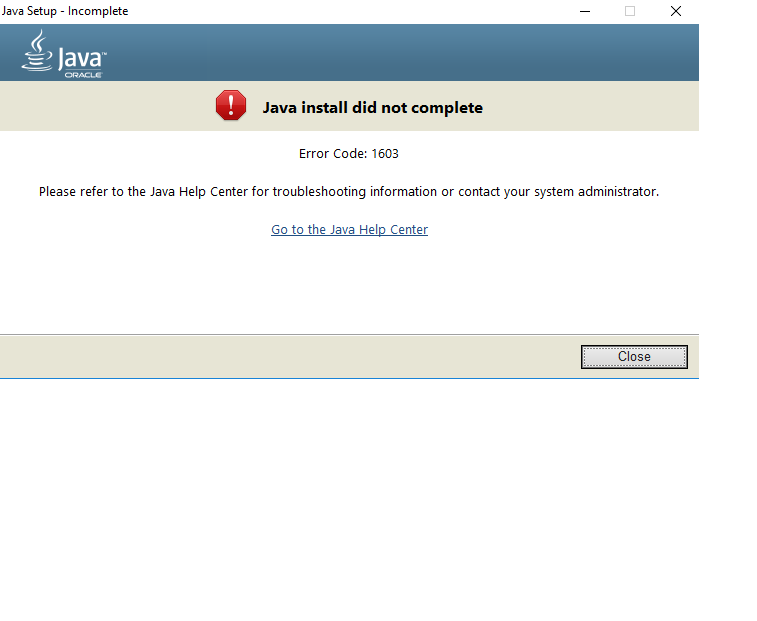Image resolution: width=757 pixels, height=621 pixels.
Task: Click the Please refer to Java Help Center message
Action: point(349,192)
